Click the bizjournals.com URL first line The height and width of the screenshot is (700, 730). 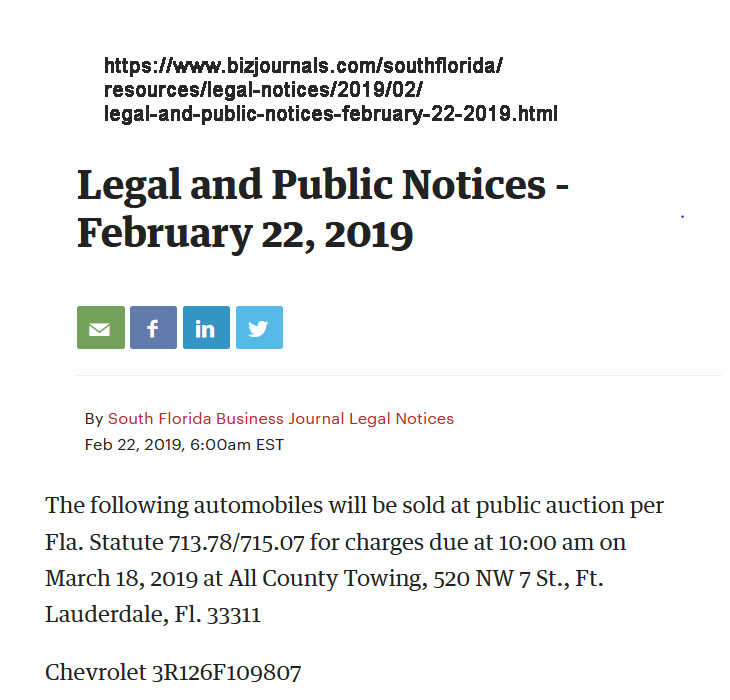303,67
